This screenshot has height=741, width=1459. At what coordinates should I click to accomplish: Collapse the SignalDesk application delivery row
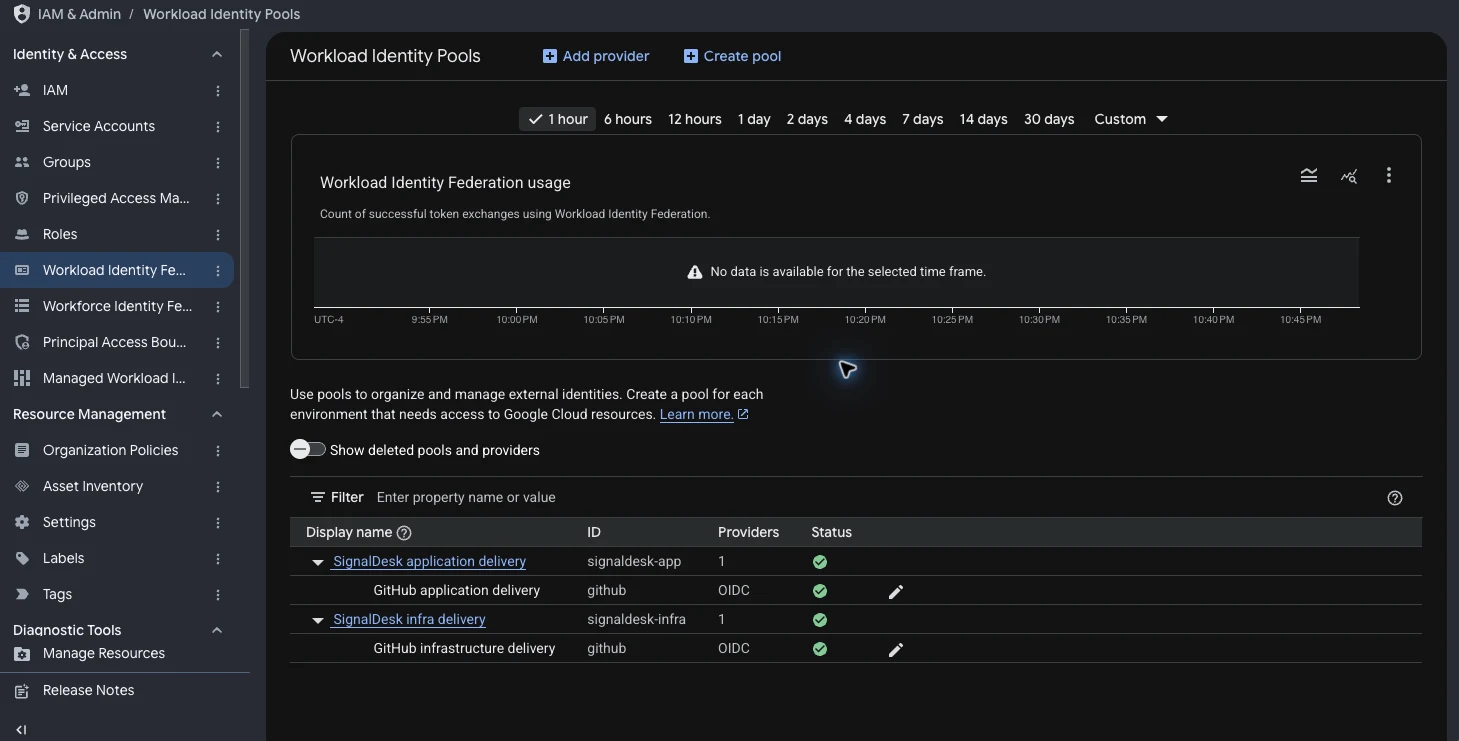(317, 563)
